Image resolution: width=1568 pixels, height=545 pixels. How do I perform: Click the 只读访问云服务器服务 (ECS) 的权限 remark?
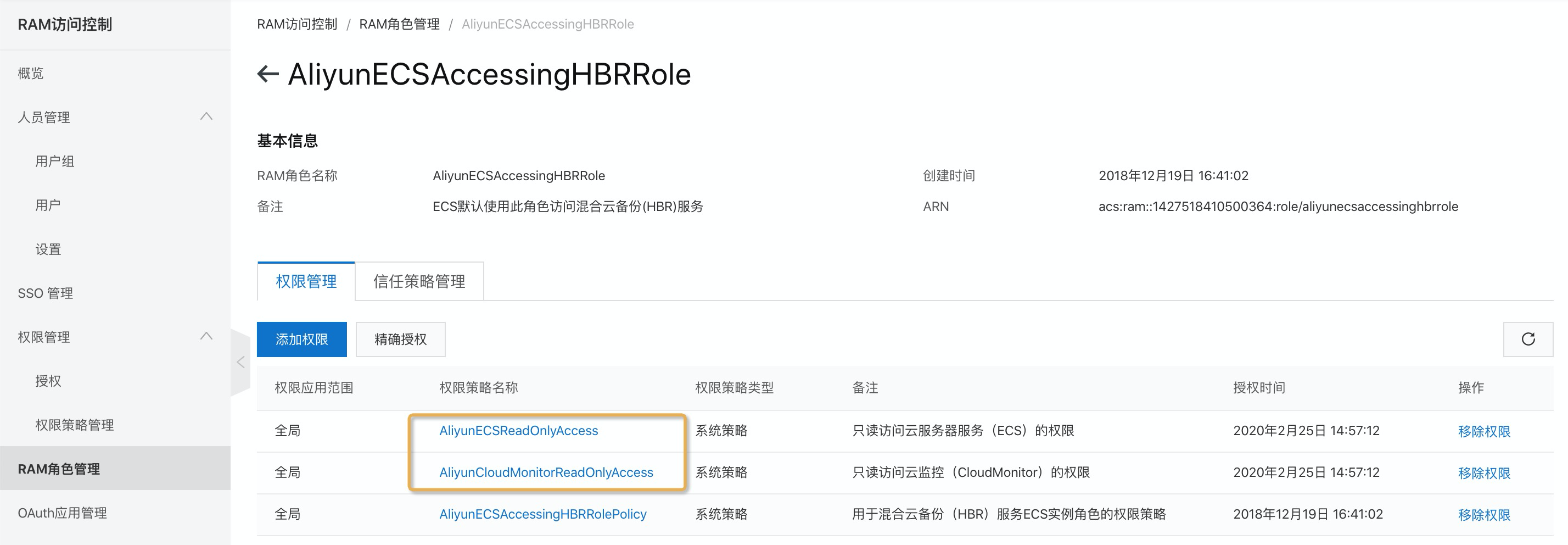[963, 431]
